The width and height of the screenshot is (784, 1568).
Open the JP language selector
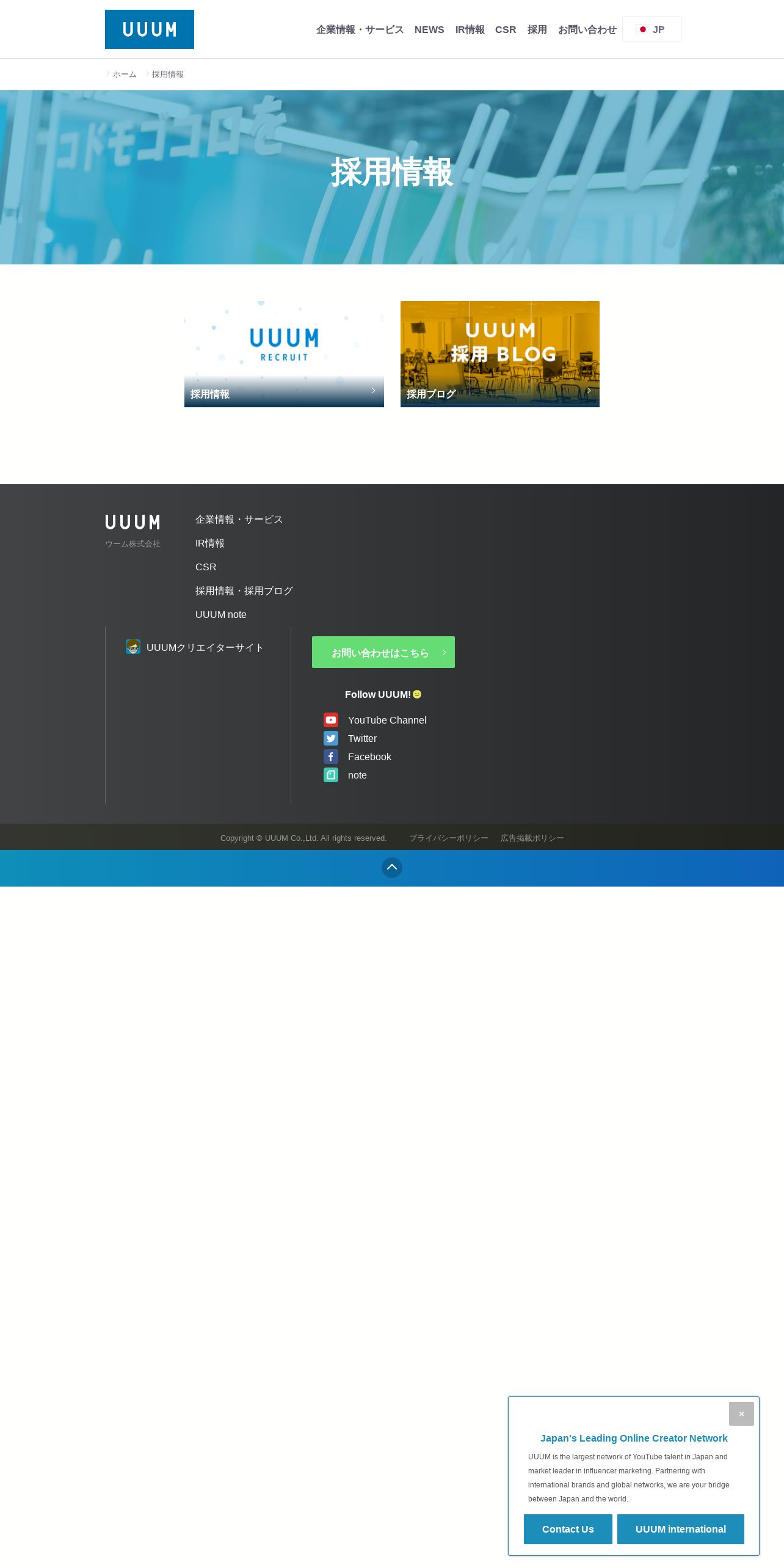pos(652,29)
